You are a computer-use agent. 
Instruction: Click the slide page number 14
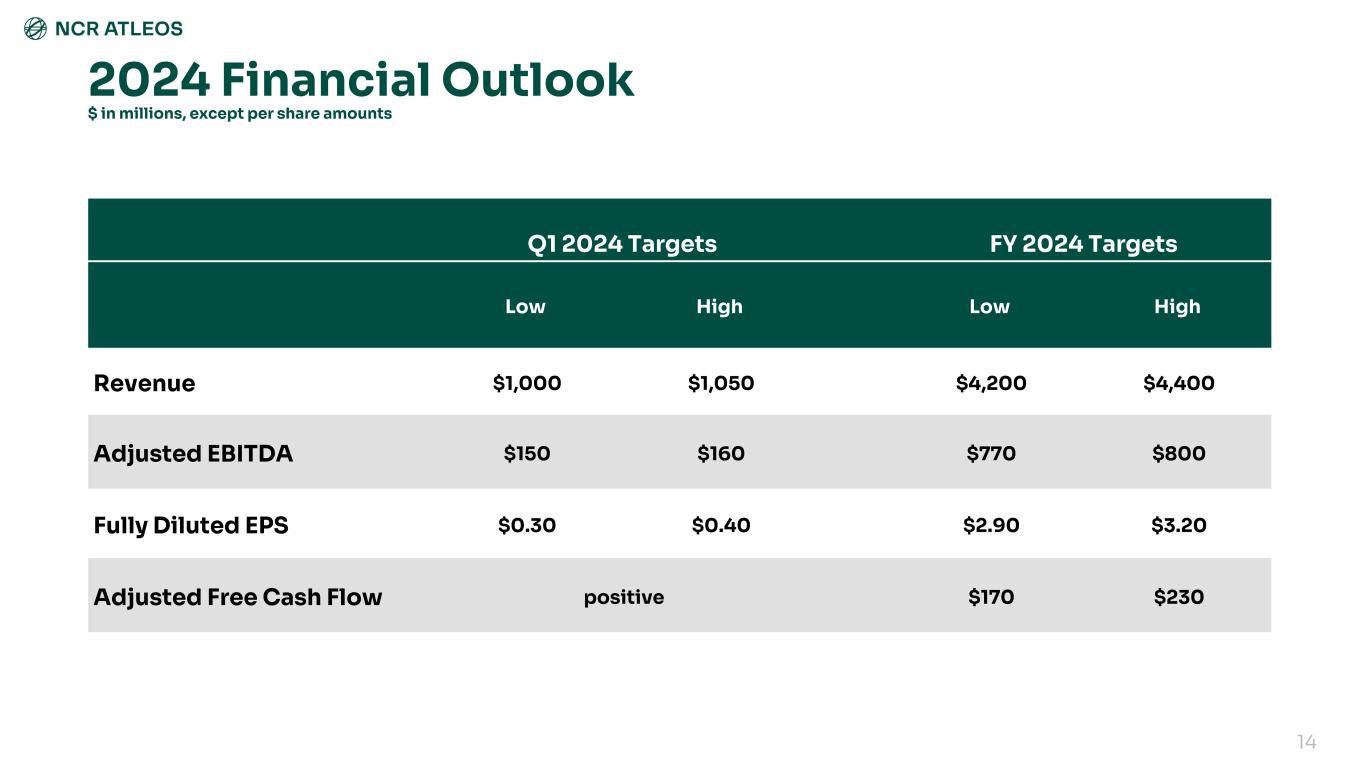tap(1306, 742)
